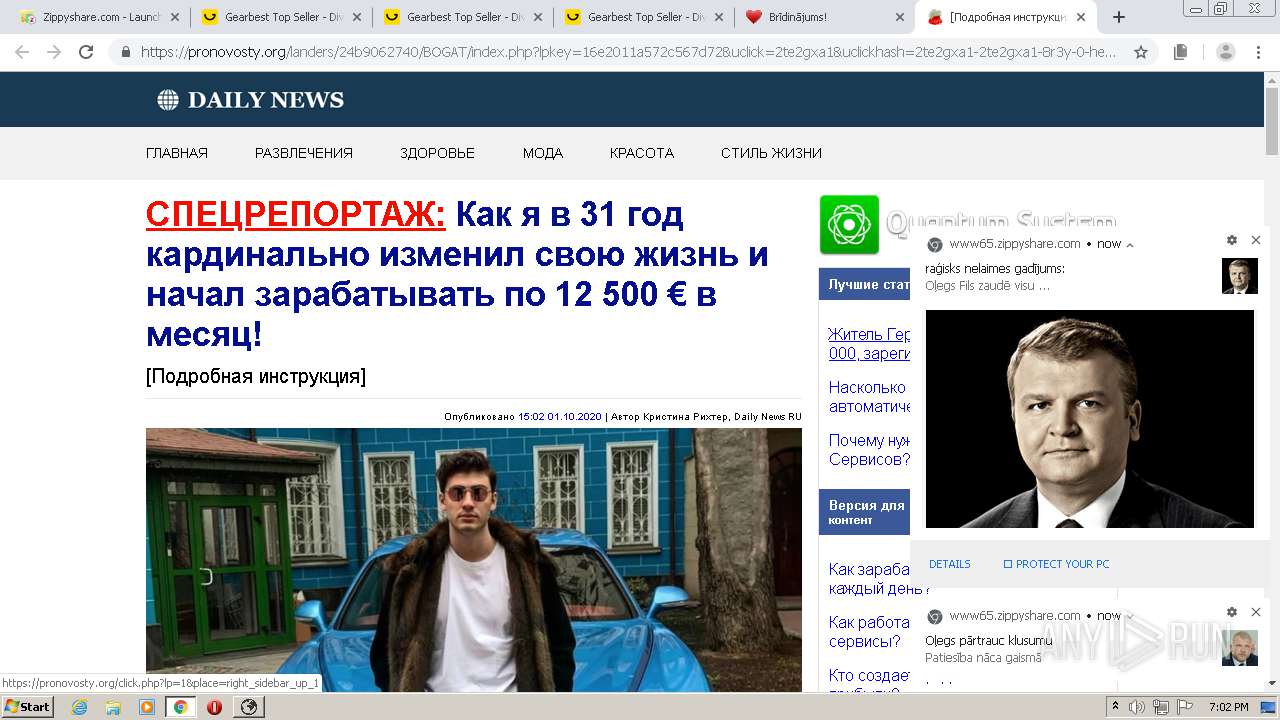The height and width of the screenshot is (720, 1280).
Task: Open the КРАСОТА menu item
Action: pyautogui.click(x=642, y=153)
